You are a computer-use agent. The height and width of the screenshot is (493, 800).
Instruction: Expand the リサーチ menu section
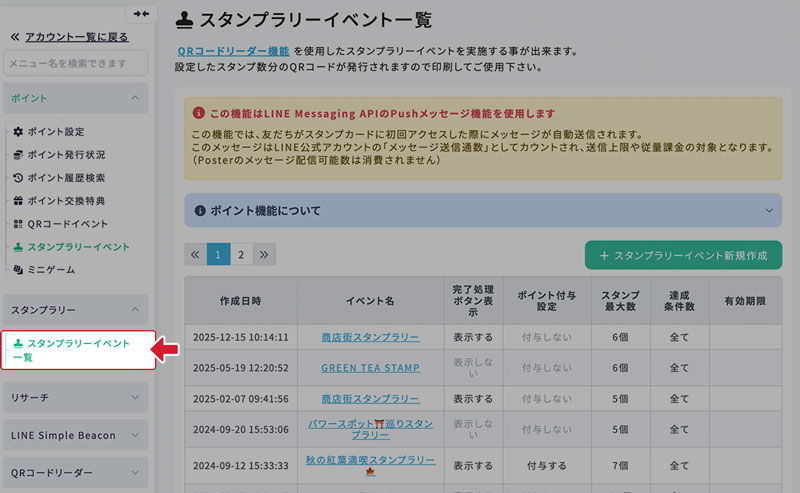click(135, 397)
